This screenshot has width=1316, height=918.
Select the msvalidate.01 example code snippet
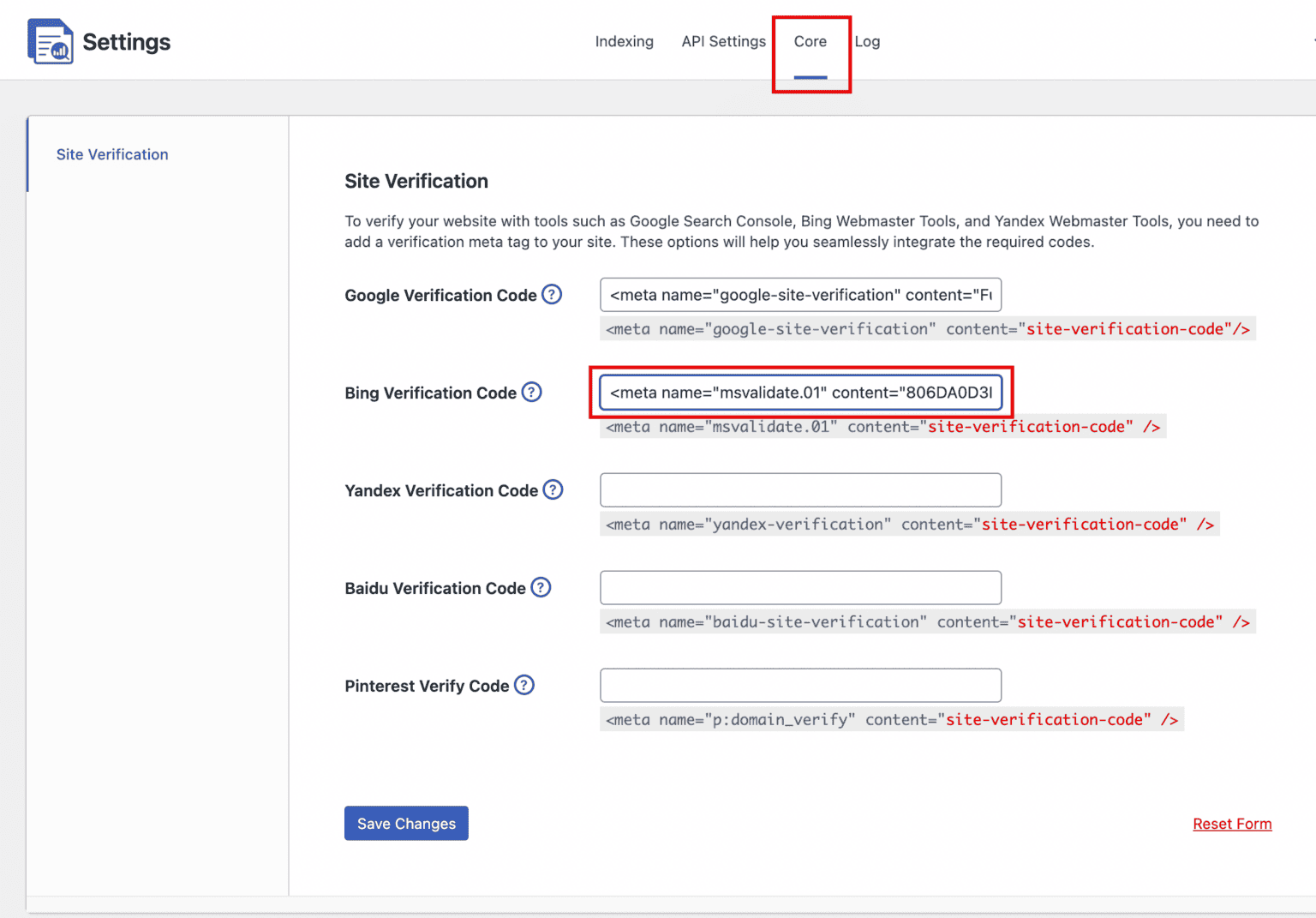[x=882, y=426]
